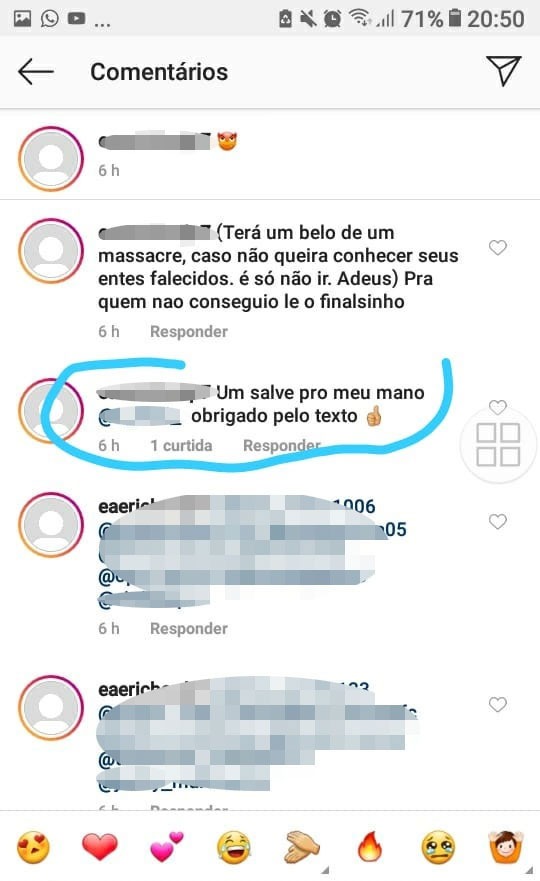Open the direct message paper plane icon
Viewport: 540px width, 881px height.
(x=503, y=71)
